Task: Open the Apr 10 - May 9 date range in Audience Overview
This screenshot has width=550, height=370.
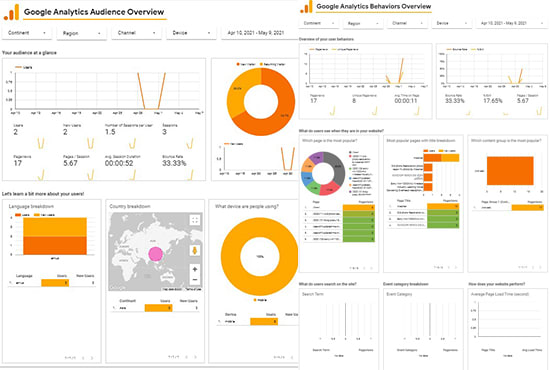Action: coord(260,33)
